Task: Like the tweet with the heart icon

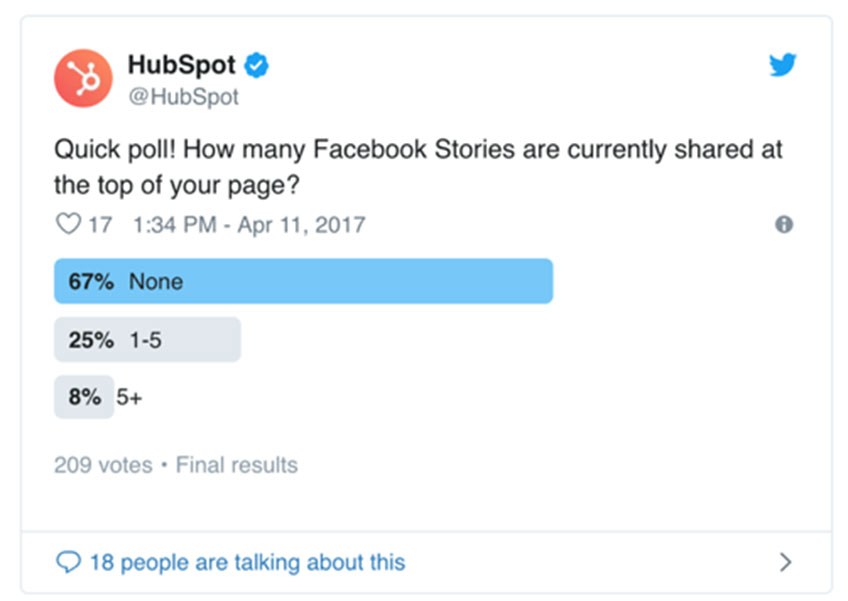Action: pyautogui.click(x=69, y=223)
